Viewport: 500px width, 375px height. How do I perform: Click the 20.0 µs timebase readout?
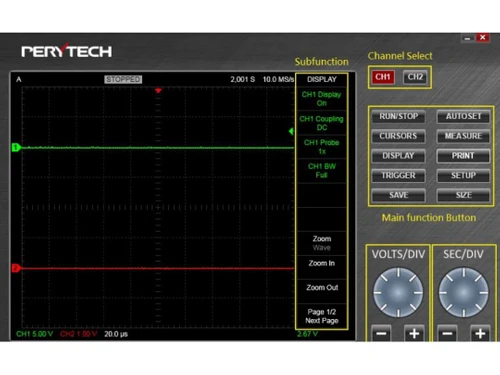(x=116, y=334)
